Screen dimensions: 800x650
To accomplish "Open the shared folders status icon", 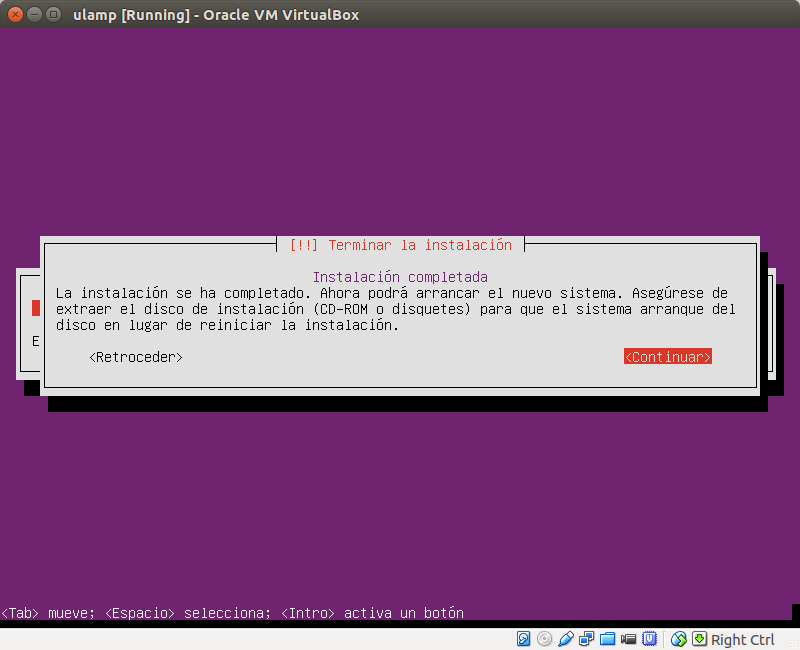I will [610, 638].
